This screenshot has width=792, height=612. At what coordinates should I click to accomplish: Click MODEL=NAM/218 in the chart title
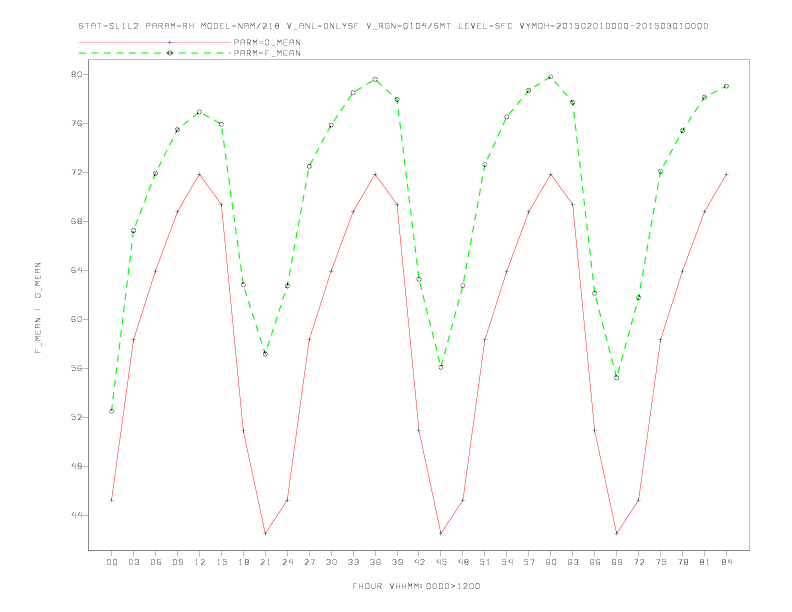240,26
